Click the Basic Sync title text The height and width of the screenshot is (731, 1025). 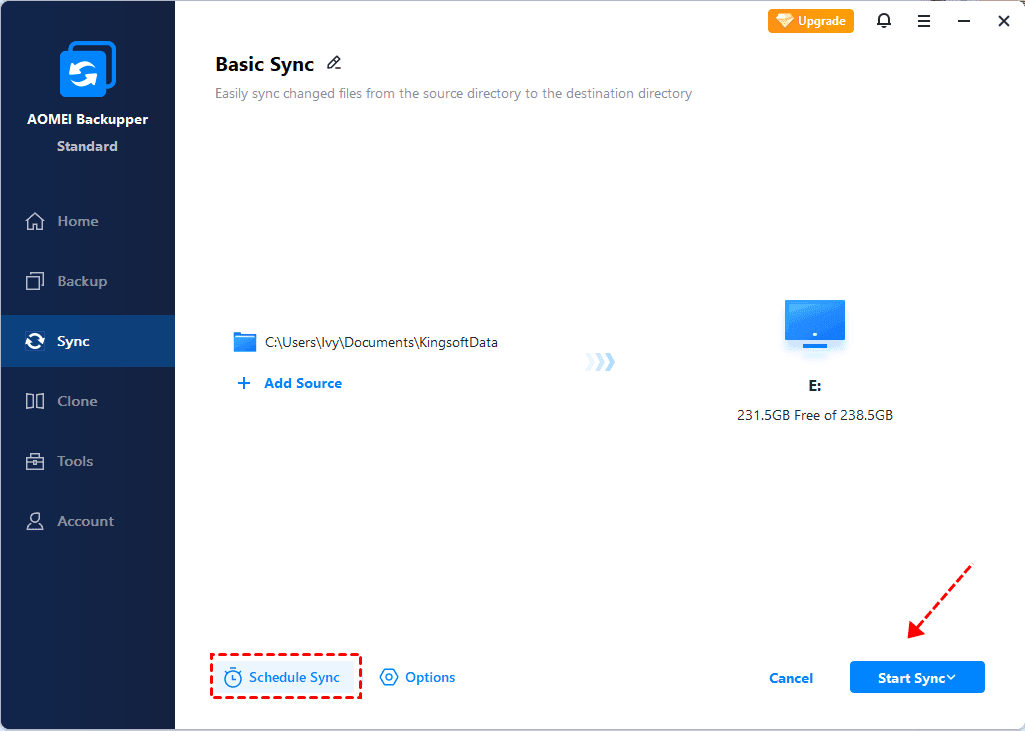265,64
